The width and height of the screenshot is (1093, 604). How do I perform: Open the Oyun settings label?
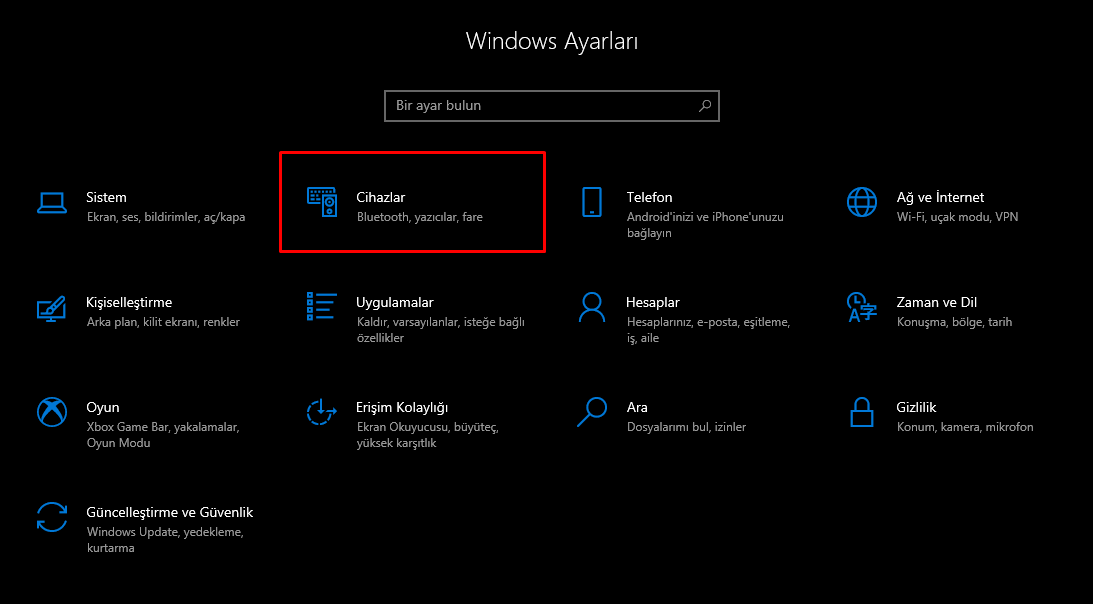pos(102,407)
